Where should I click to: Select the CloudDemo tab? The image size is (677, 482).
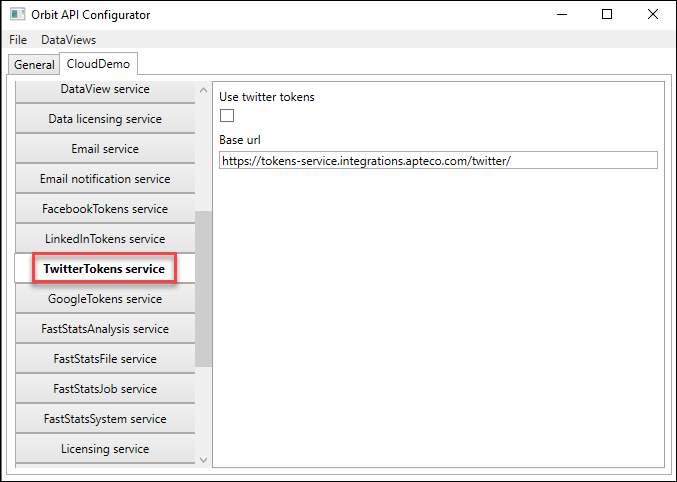[98, 64]
